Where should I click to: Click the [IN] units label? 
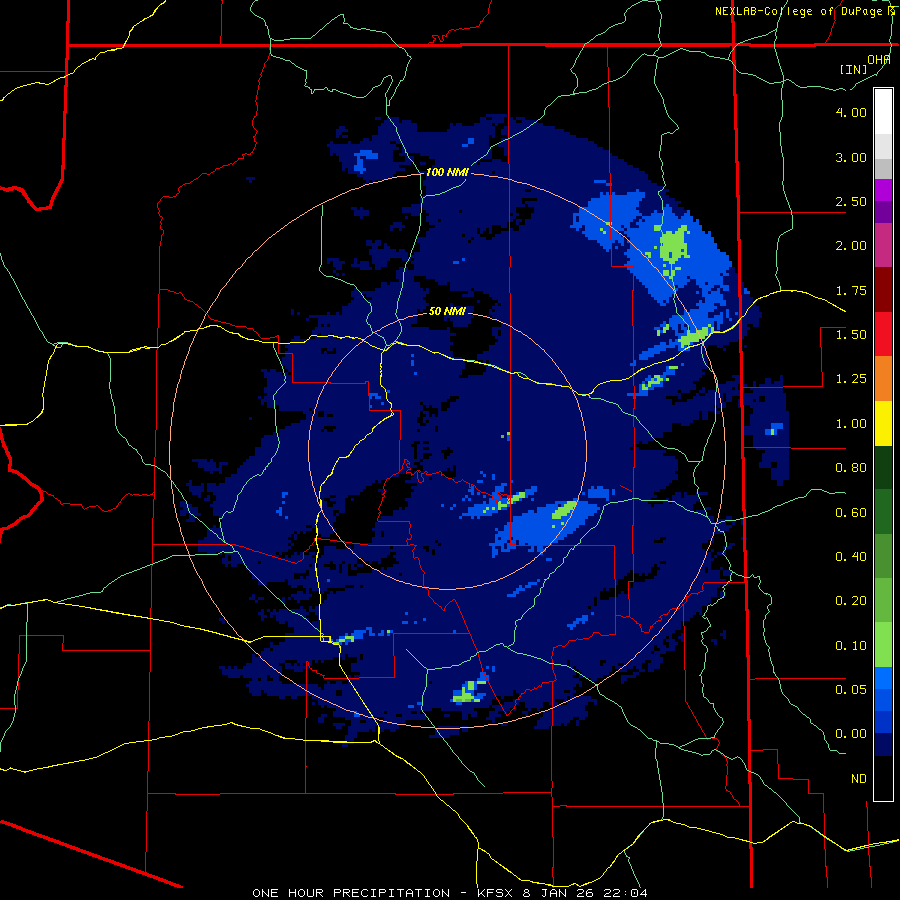click(x=853, y=69)
